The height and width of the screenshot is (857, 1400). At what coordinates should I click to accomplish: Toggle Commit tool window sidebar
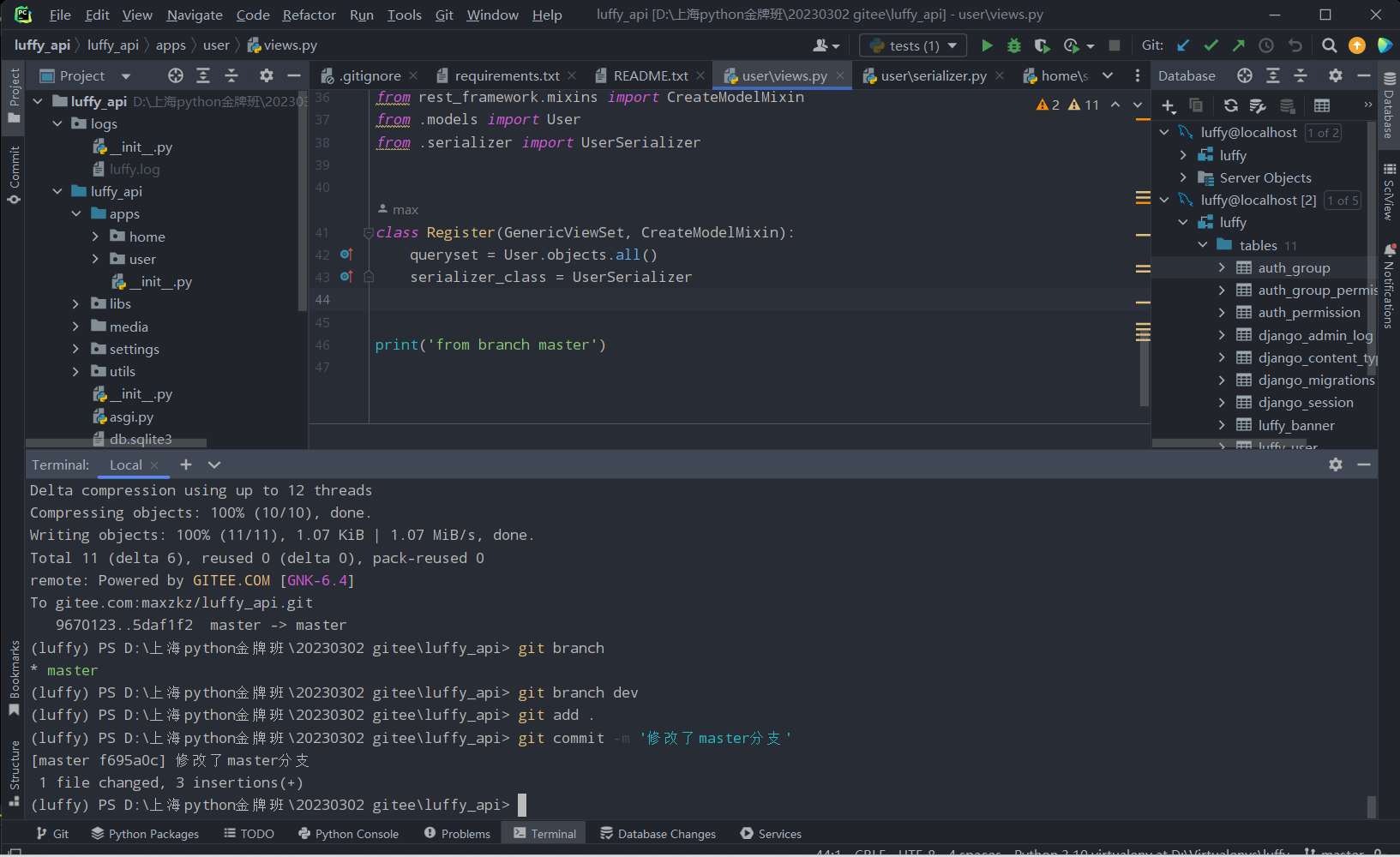coord(14,175)
